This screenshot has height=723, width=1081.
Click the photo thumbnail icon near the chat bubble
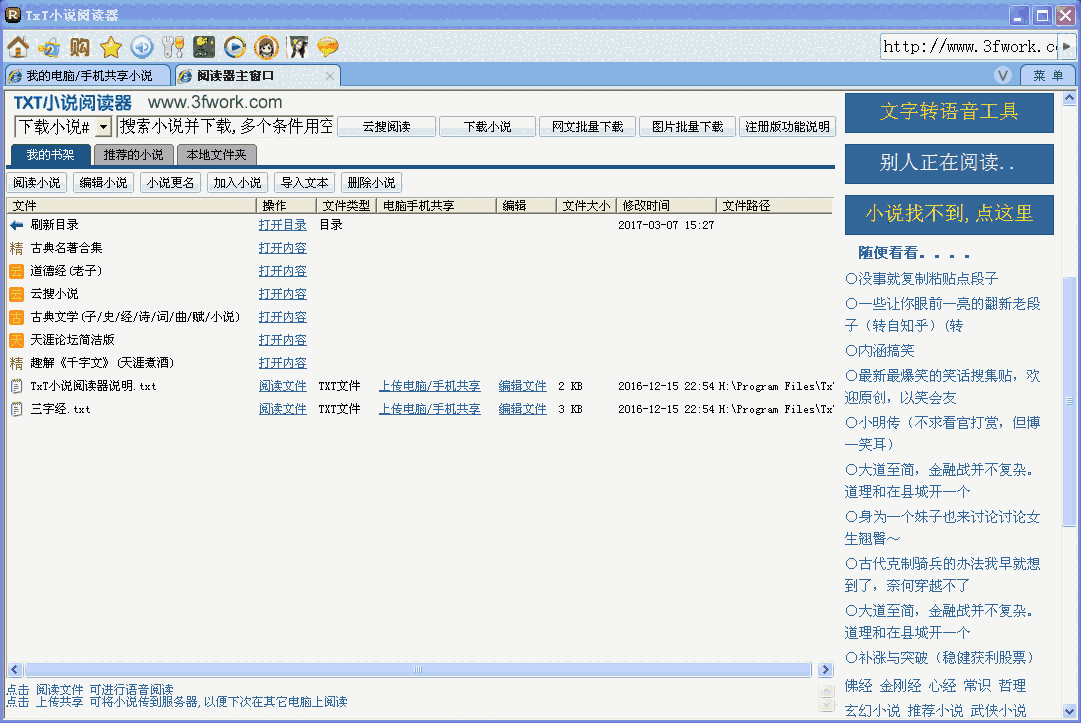tap(296, 46)
